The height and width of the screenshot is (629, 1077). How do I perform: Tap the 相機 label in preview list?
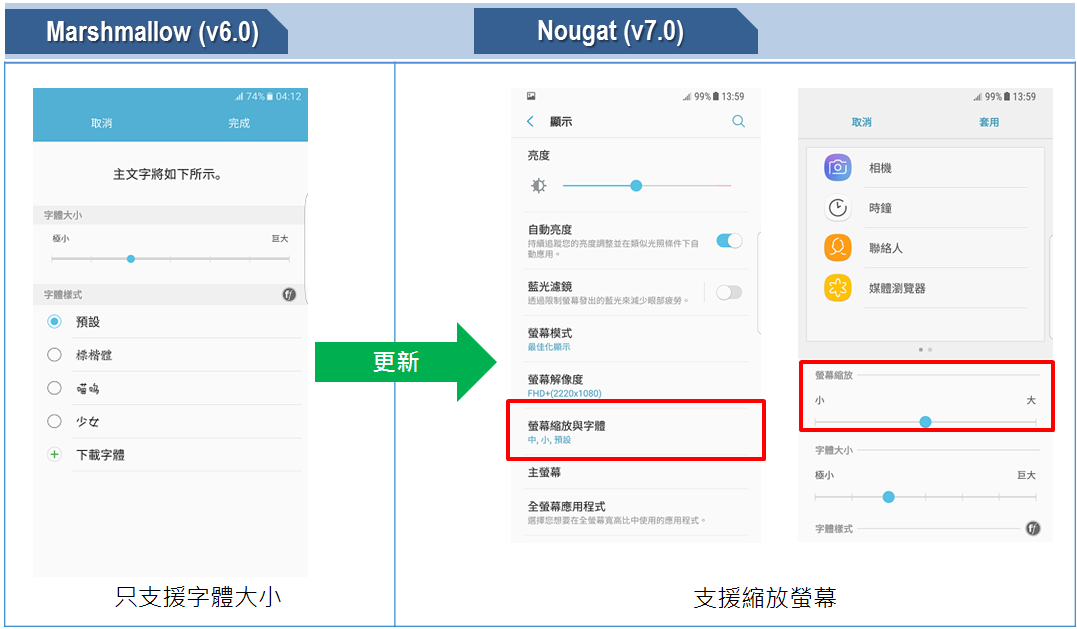880,168
